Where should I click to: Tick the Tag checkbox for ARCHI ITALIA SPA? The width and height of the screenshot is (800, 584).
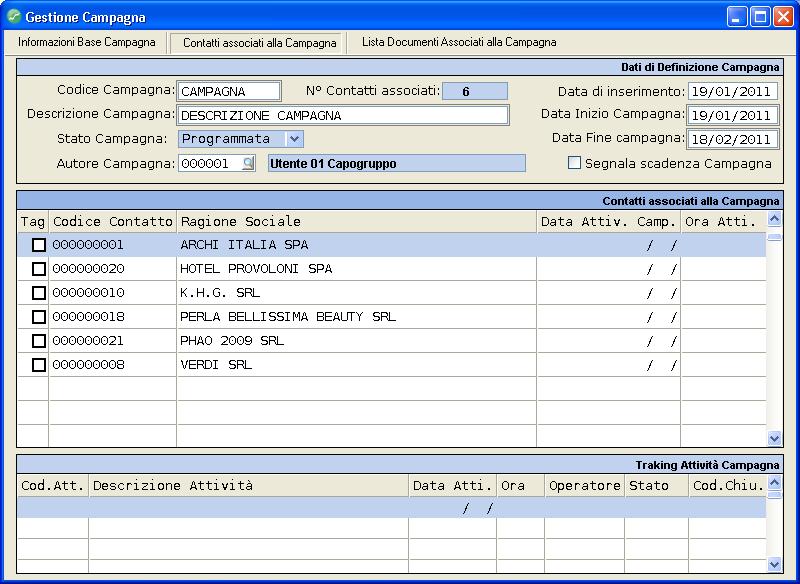[x=39, y=245]
